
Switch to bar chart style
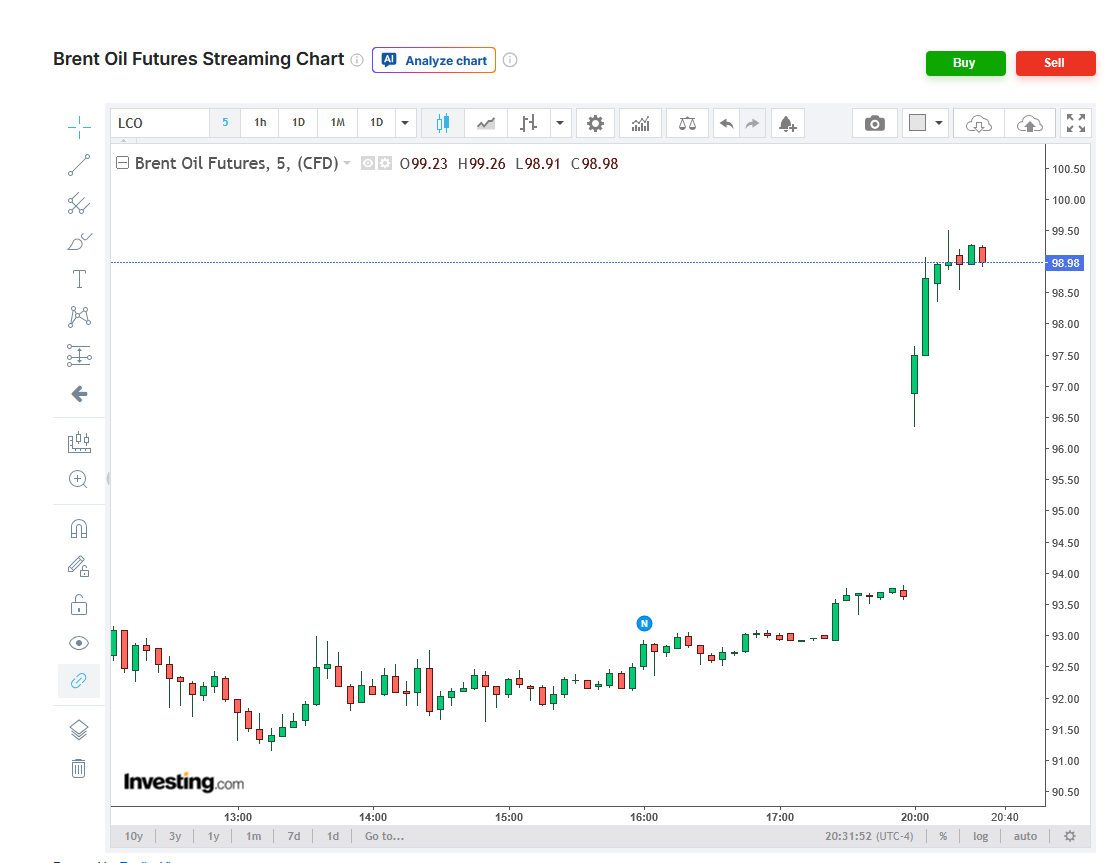[x=529, y=124]
